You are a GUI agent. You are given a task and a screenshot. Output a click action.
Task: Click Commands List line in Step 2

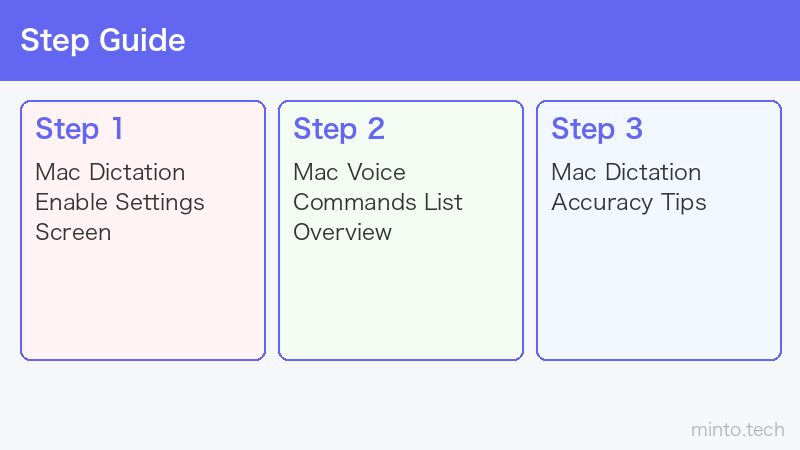pos(378,203)
